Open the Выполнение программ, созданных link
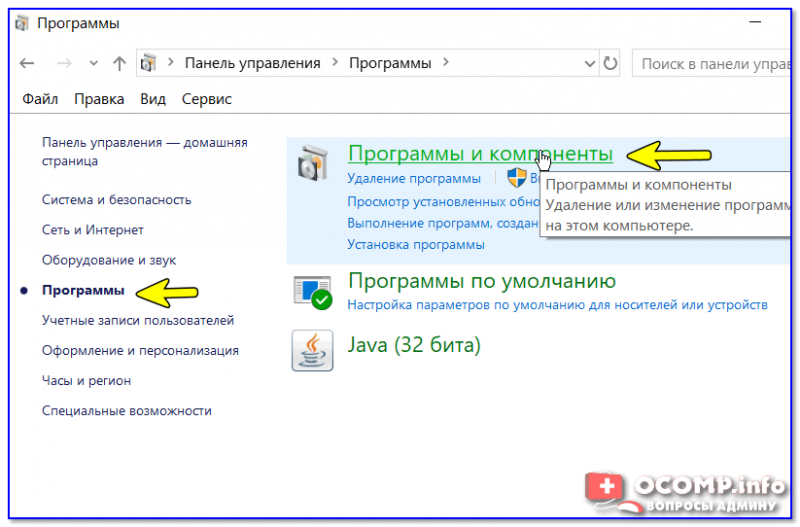The image size is (800, 527). 442,223
